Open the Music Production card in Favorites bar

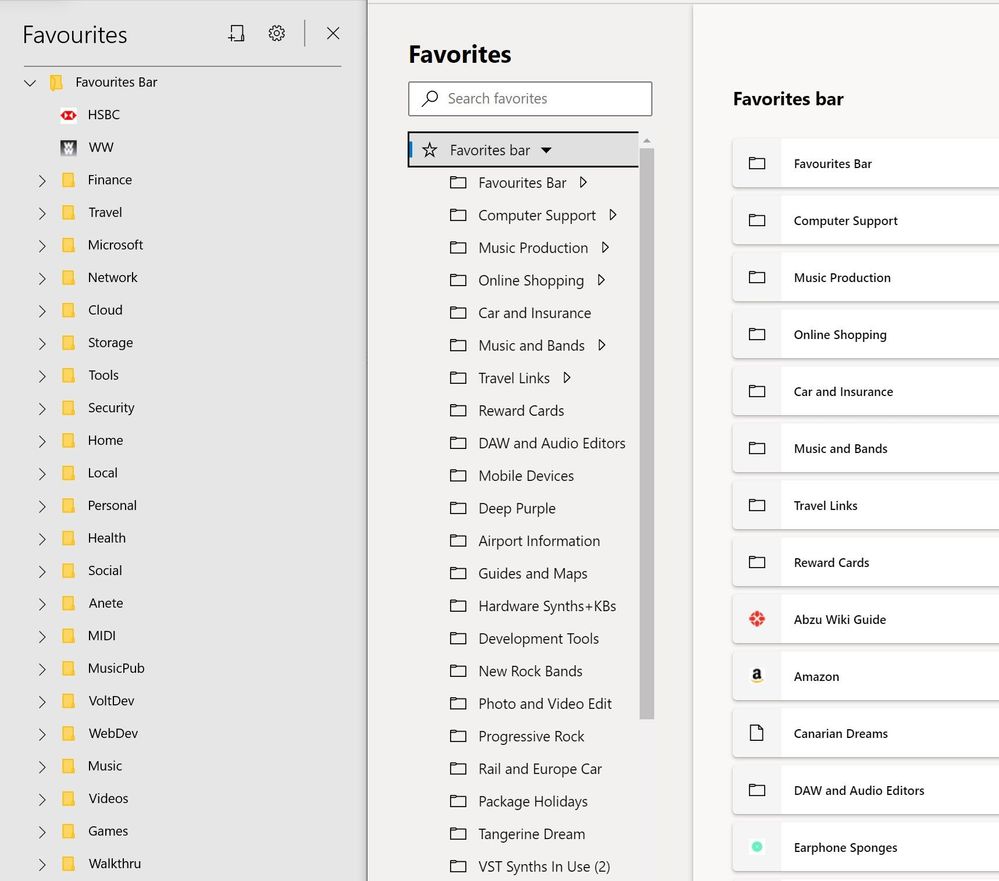[x=865, y=277]
